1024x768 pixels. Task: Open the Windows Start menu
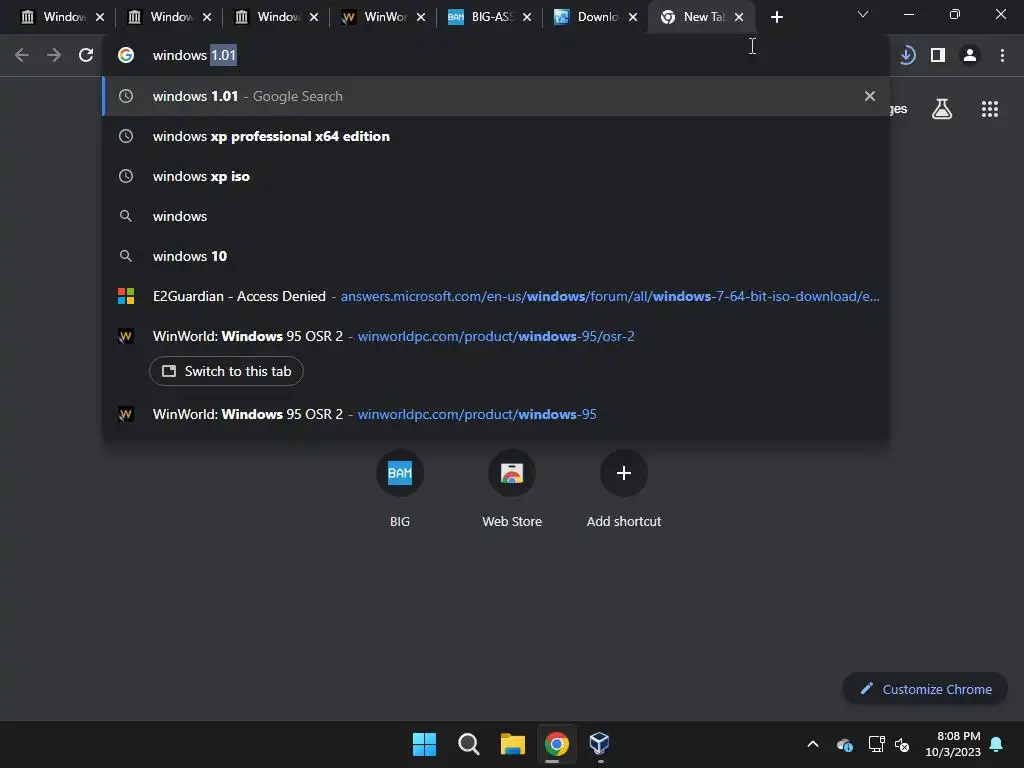[x=424, y=744]
